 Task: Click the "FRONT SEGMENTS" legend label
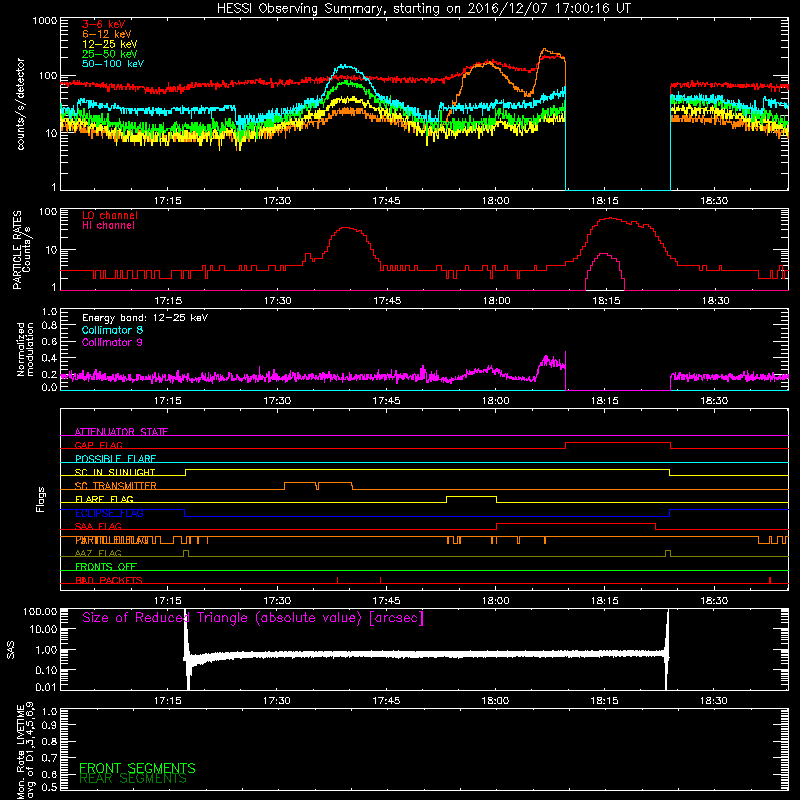137,768
